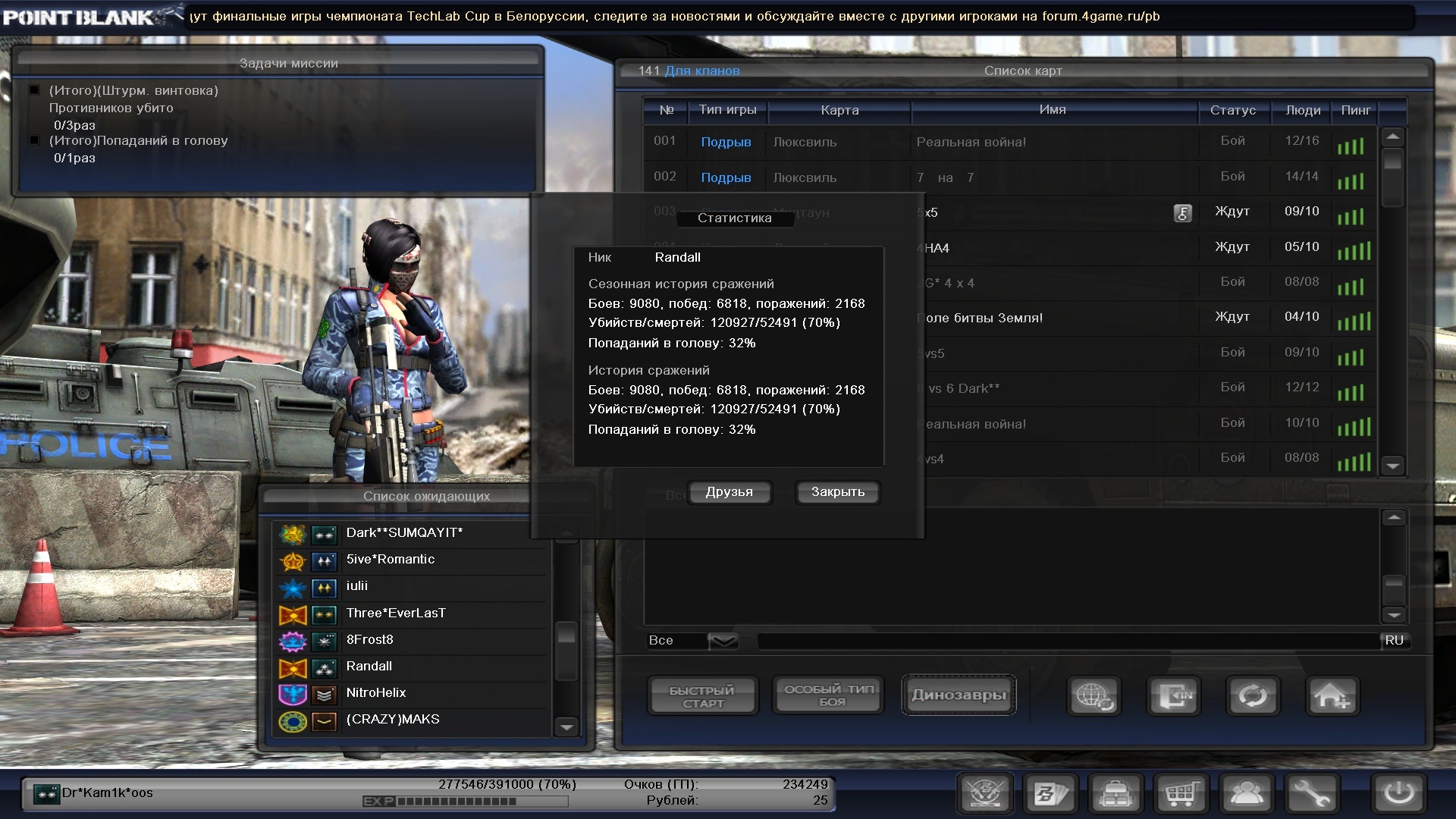Select player Three*EverLasT in waiting list
This screenshot has height=819, width=1456.
411,614
